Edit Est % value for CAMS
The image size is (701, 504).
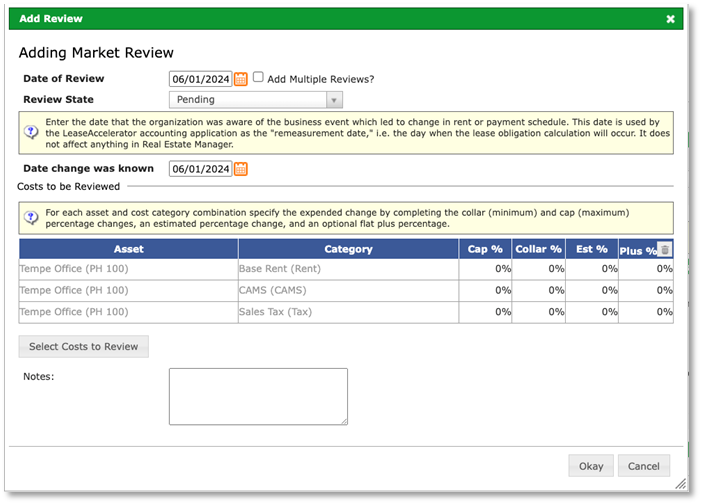tap(591, 290)
